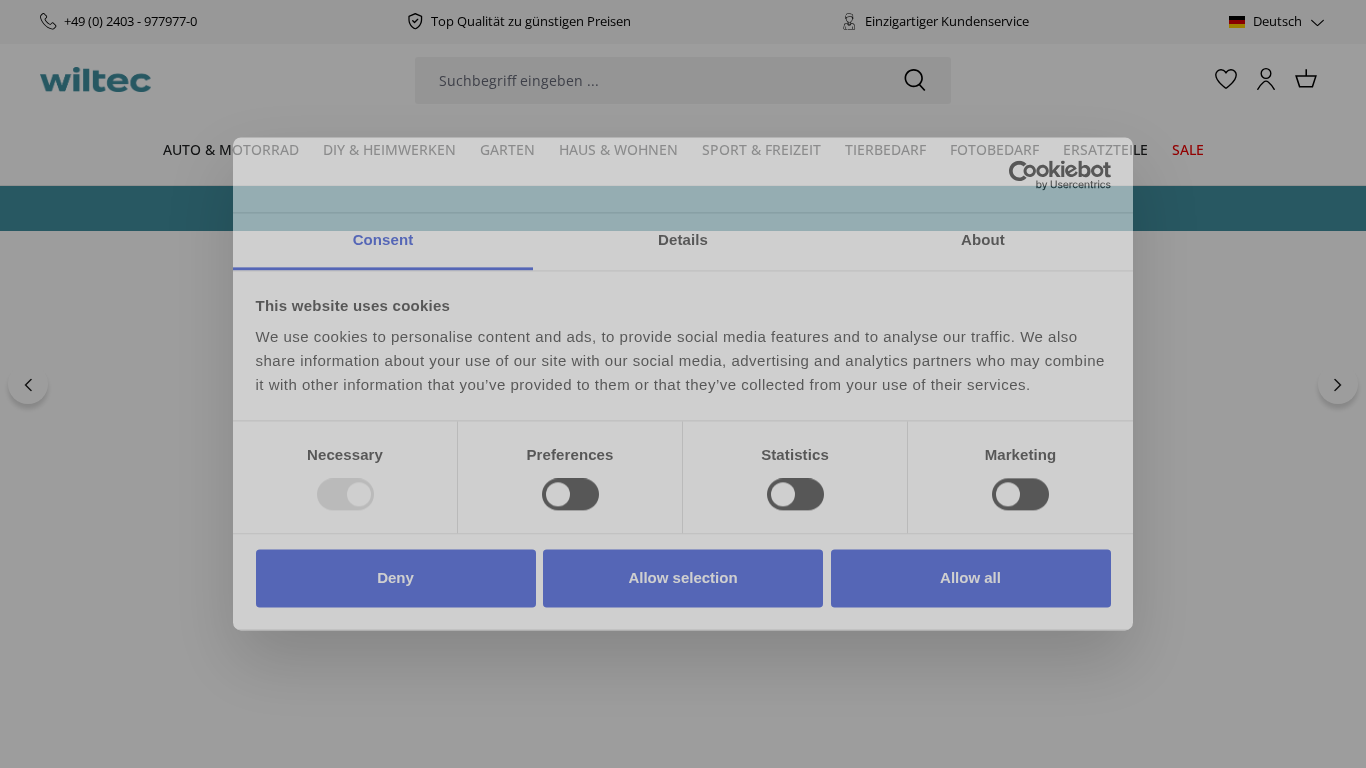Open the DIY & Heimwerken menu

tap(389, 150)
